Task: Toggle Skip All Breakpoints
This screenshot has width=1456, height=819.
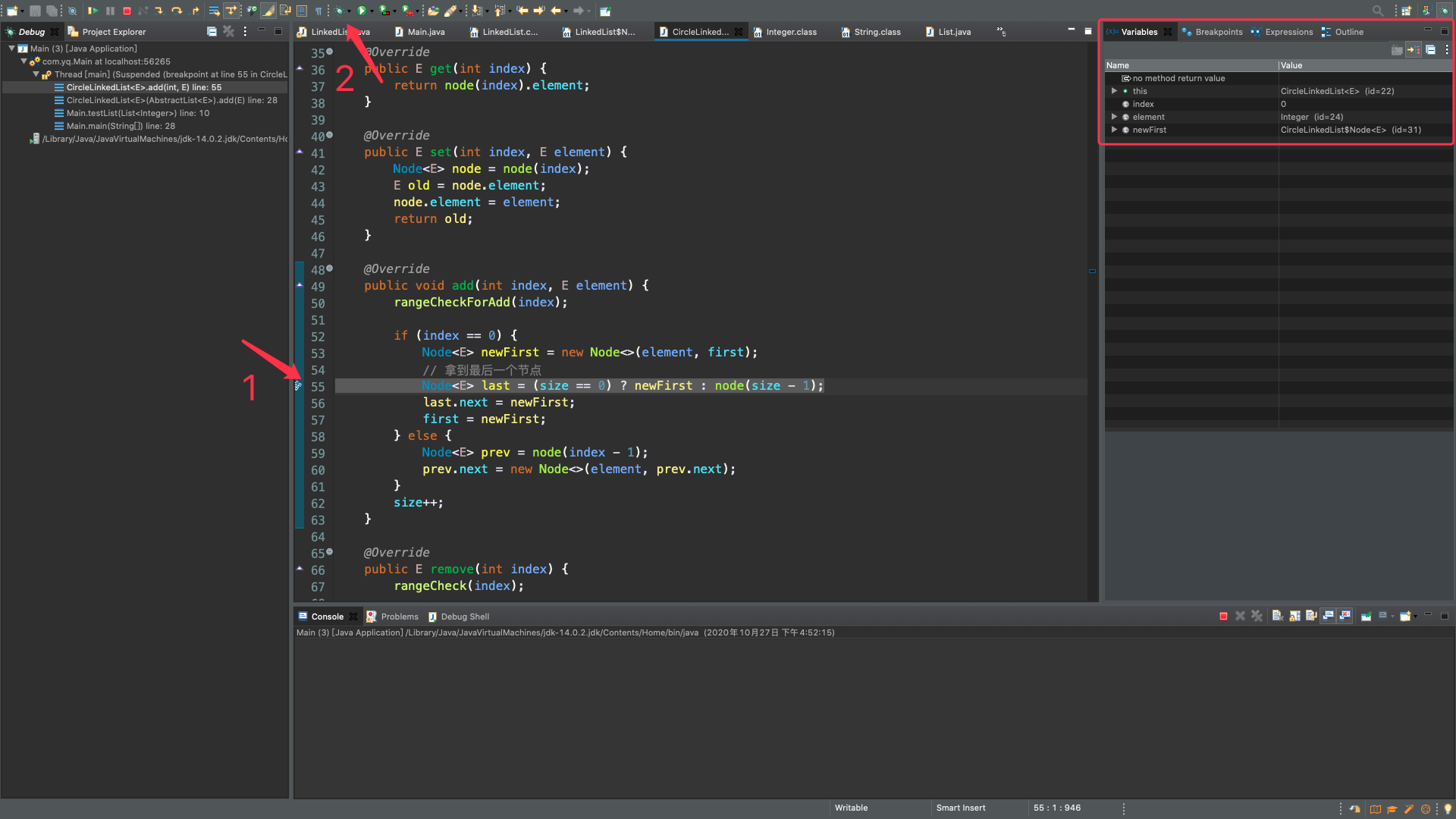Action: (72, 11)
